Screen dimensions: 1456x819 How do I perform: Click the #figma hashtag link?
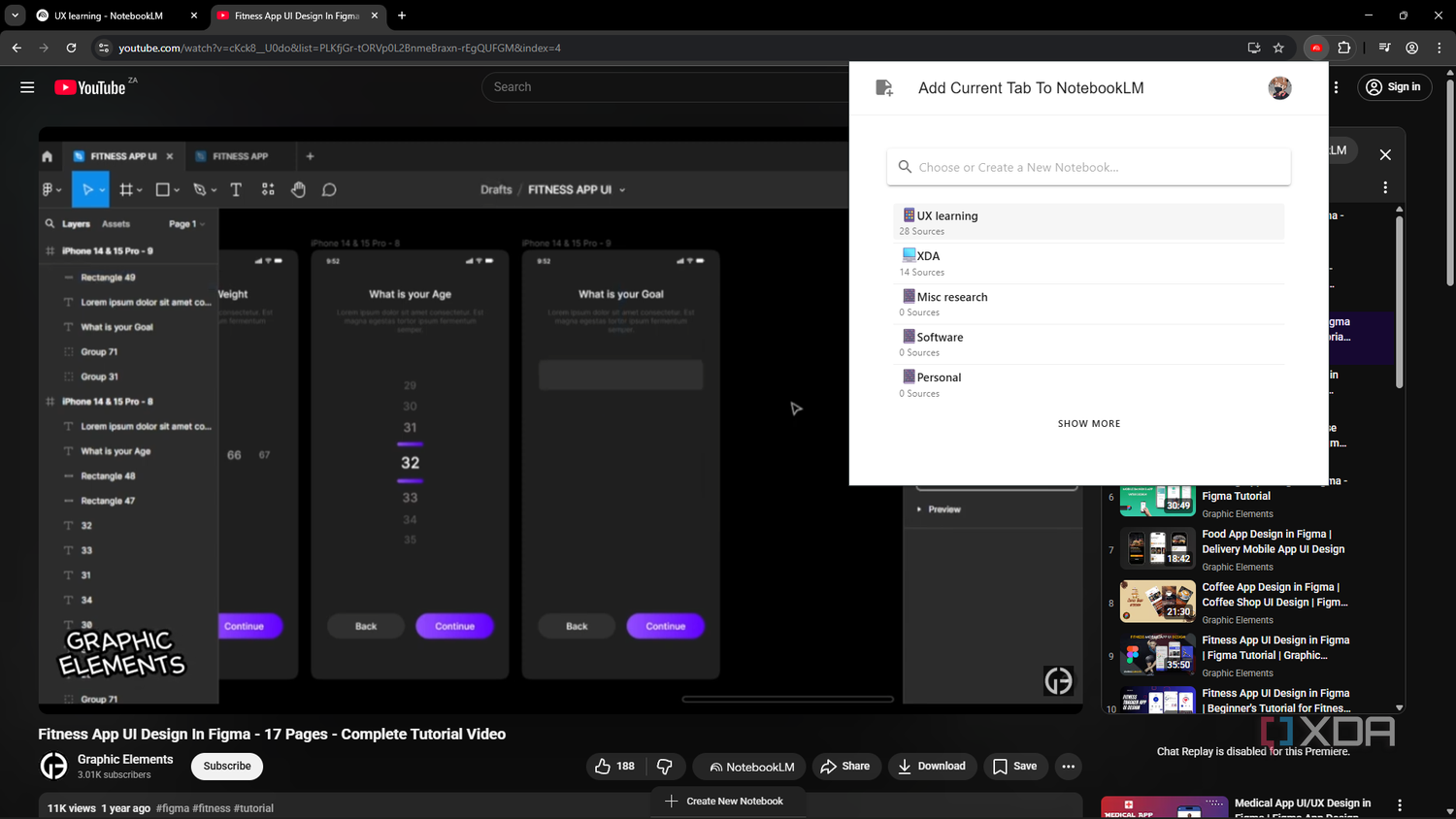(x=173, y=808)
